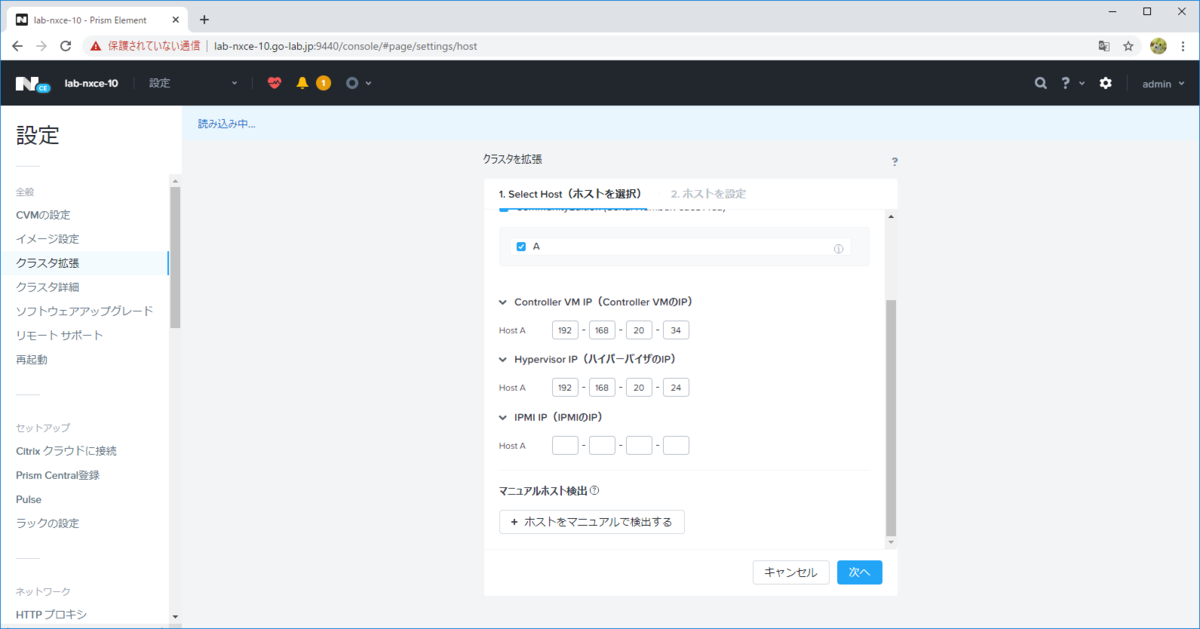Click the browser back arrow

[17, 46]
